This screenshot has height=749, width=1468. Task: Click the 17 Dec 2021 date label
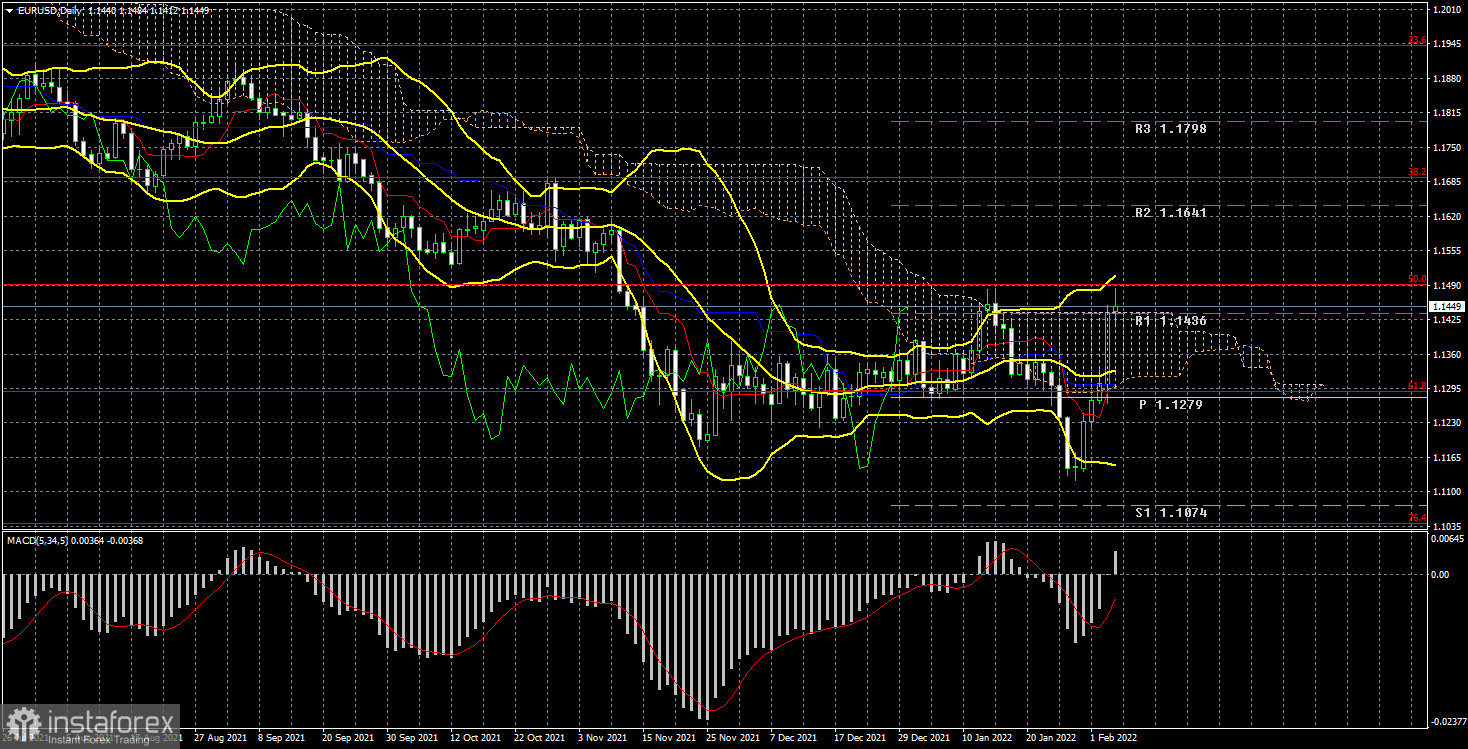[859, 736]
